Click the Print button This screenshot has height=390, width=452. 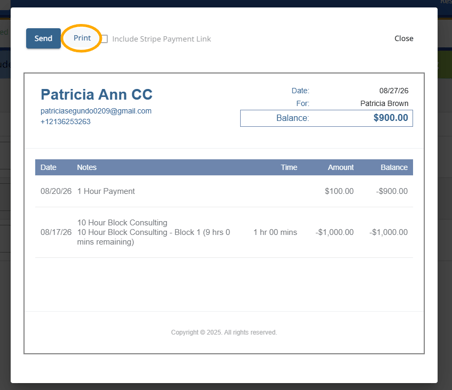click(x=82, y=38)
